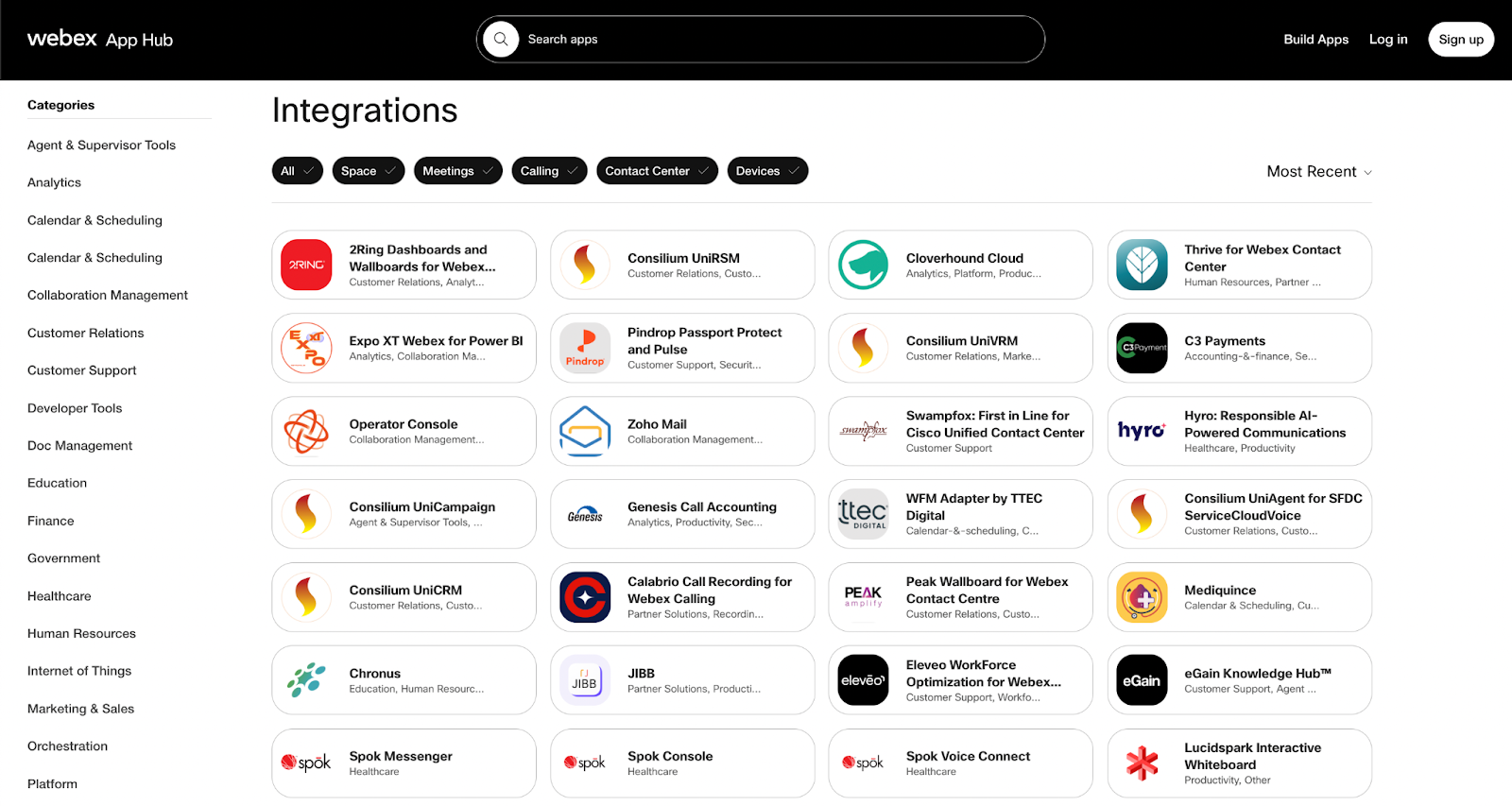
Task: Toggle the Space filter chip
Action: [369, 171]
